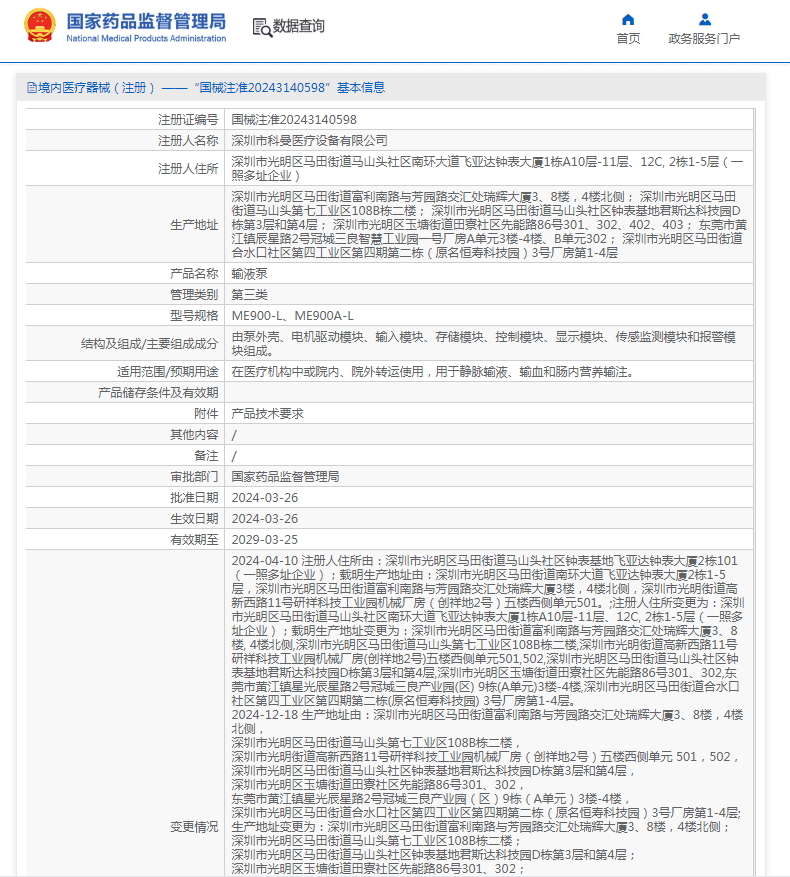The height and width of the screenshot is (877, 790).
Task: Click intended use text 在医疗机构中或院内
Action: coord(285,372)
